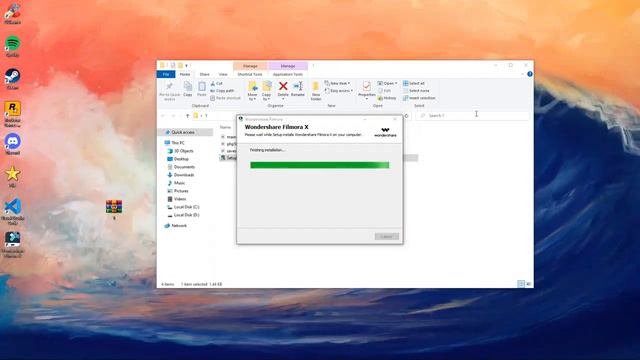Click the refresh button by address bar

coord(406,116)
